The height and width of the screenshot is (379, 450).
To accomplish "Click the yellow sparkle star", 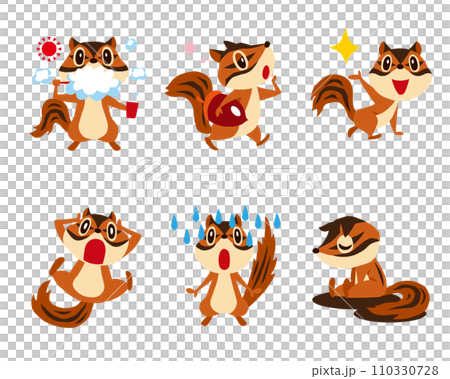I will [x=345, y=46].
